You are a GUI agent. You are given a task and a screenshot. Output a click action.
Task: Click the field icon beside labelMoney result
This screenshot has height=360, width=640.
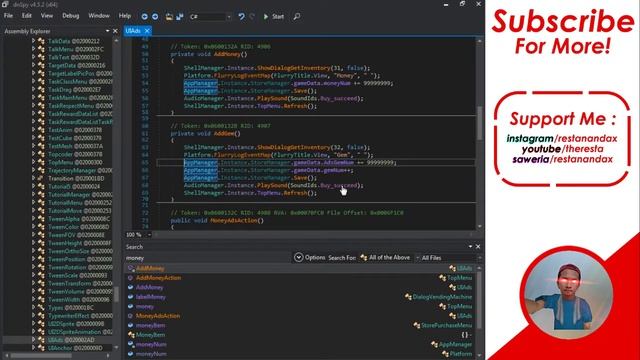point(131,297)
